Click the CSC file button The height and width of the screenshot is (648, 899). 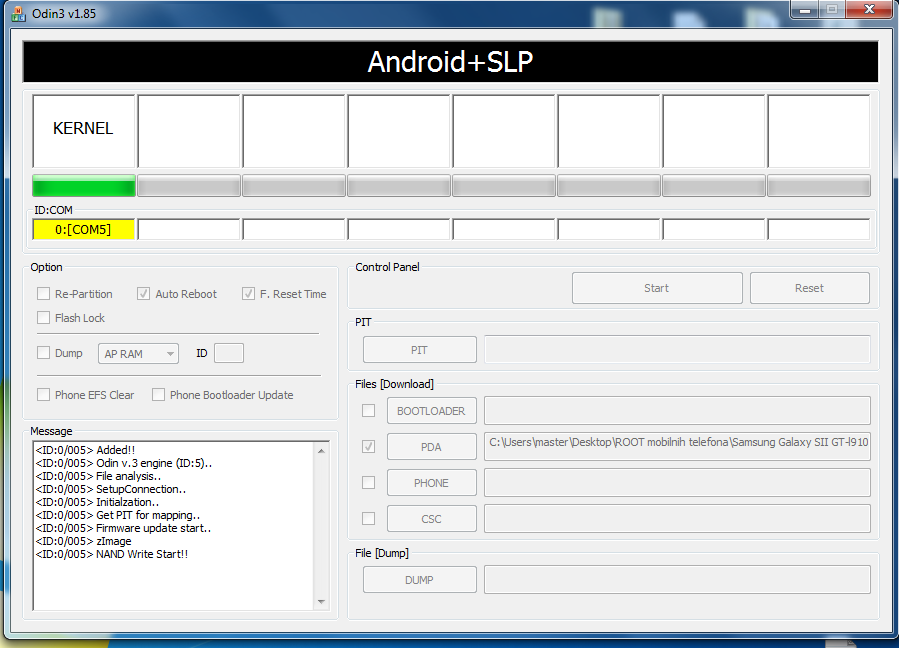click(x=432, y=519)
